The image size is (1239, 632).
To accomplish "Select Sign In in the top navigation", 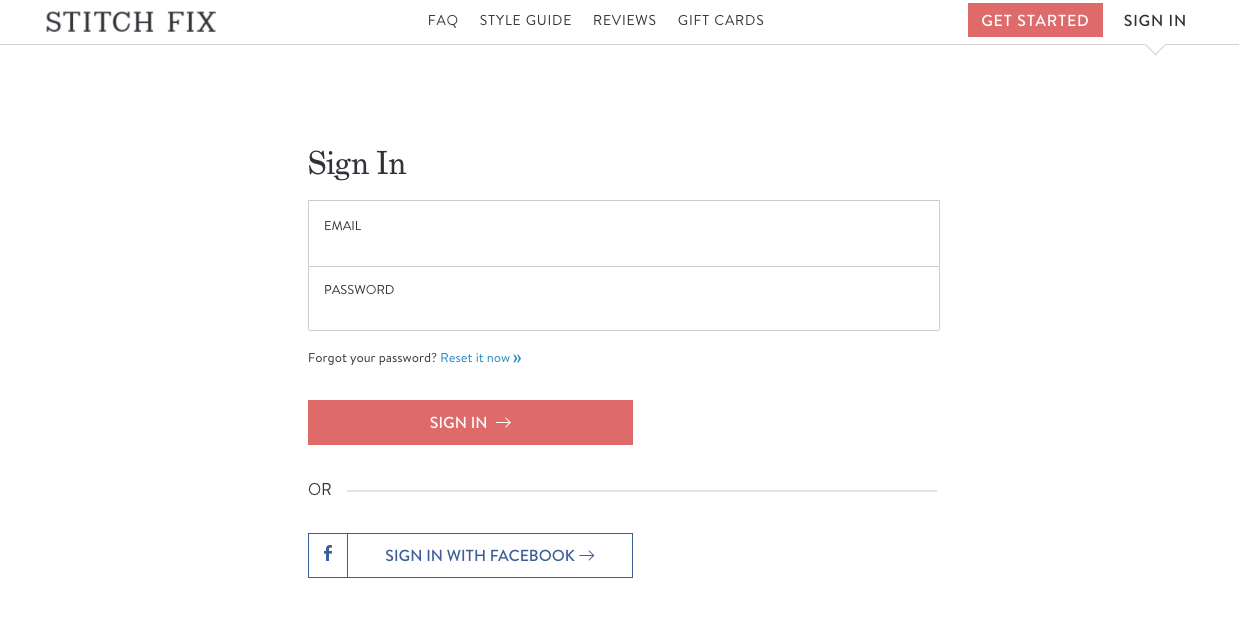I will pos(1155,21).
